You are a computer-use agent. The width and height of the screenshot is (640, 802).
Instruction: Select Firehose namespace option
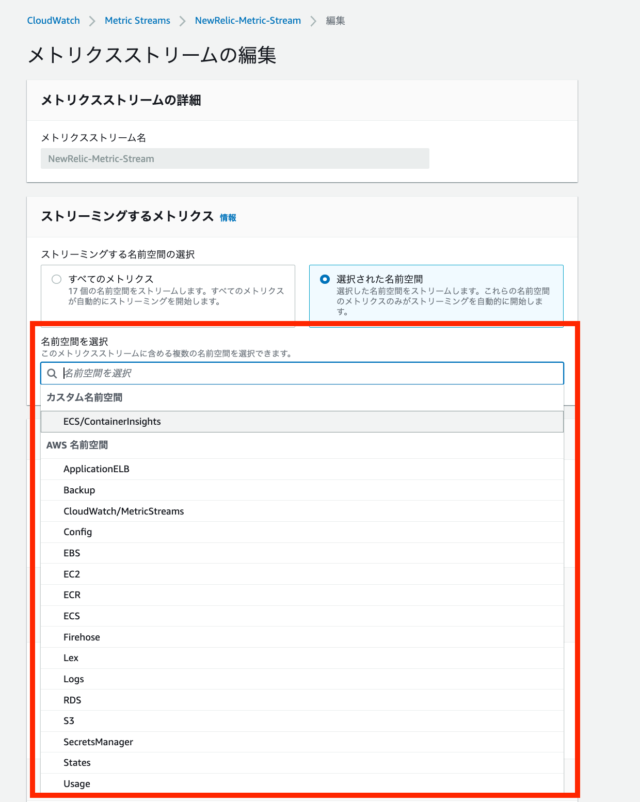tap(302, 637)
